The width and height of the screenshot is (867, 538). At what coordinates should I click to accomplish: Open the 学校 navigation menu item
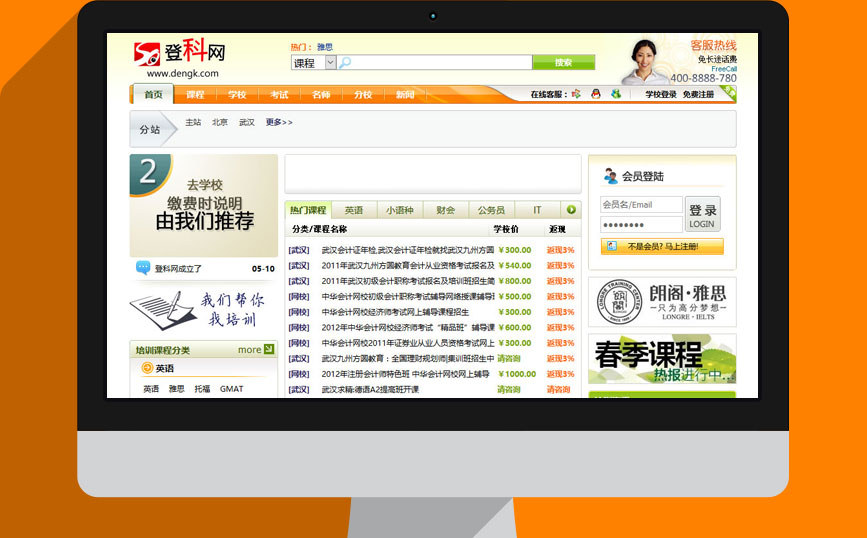tap(236, 95)
